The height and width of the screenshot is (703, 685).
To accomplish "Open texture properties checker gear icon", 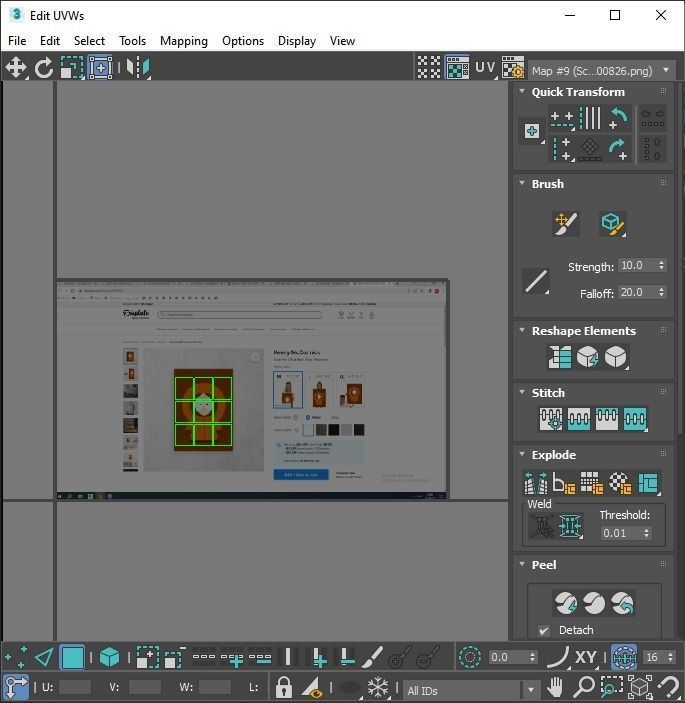I will (513, 67).
